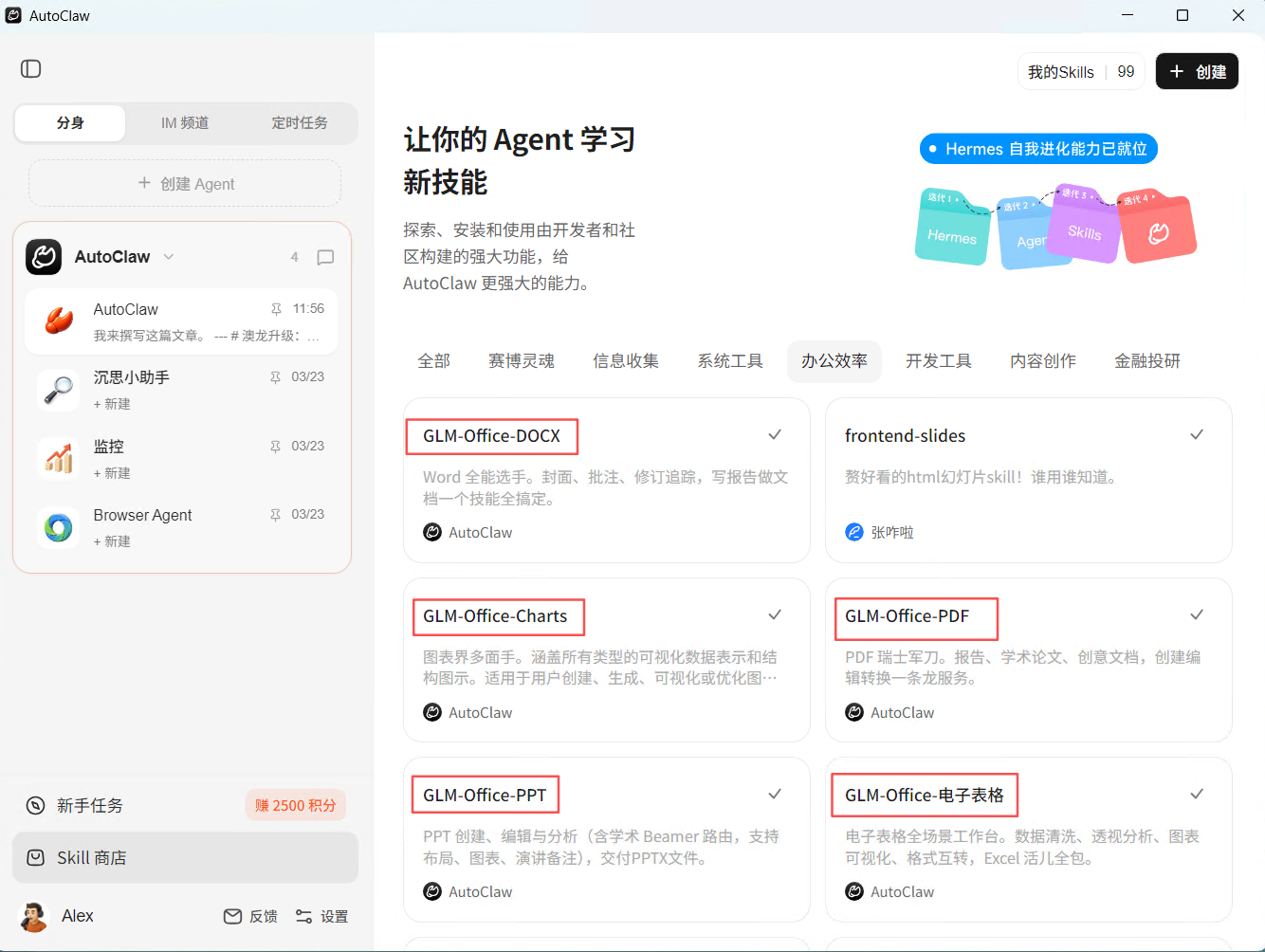Select the lobster avatar of the AutoClaw conversation
The width and height of the screenshot is (1265, 952).
[59, 321]
